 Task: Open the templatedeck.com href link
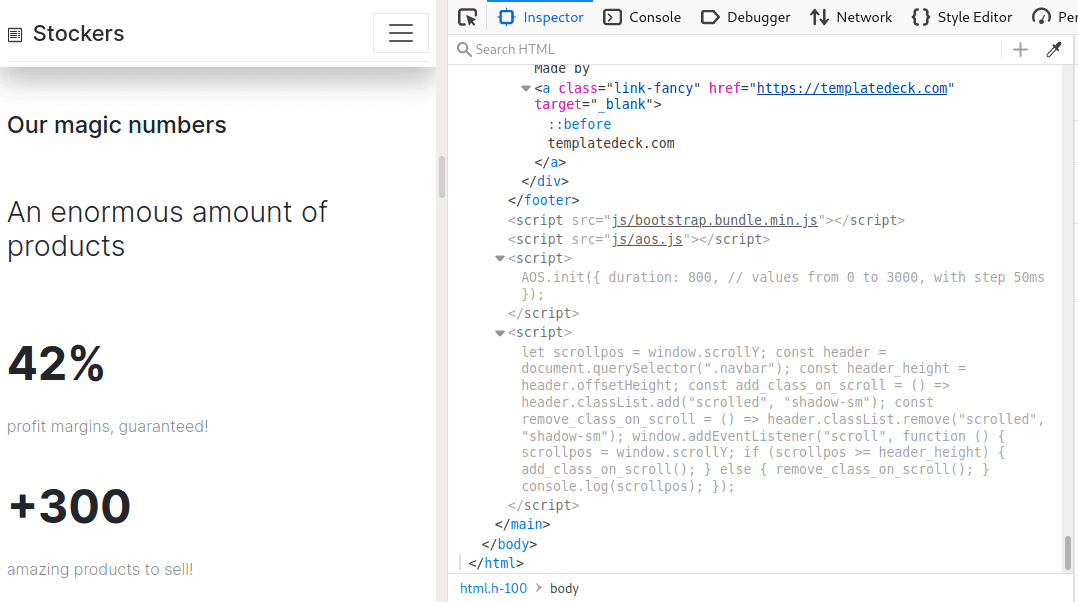[851, 88]
